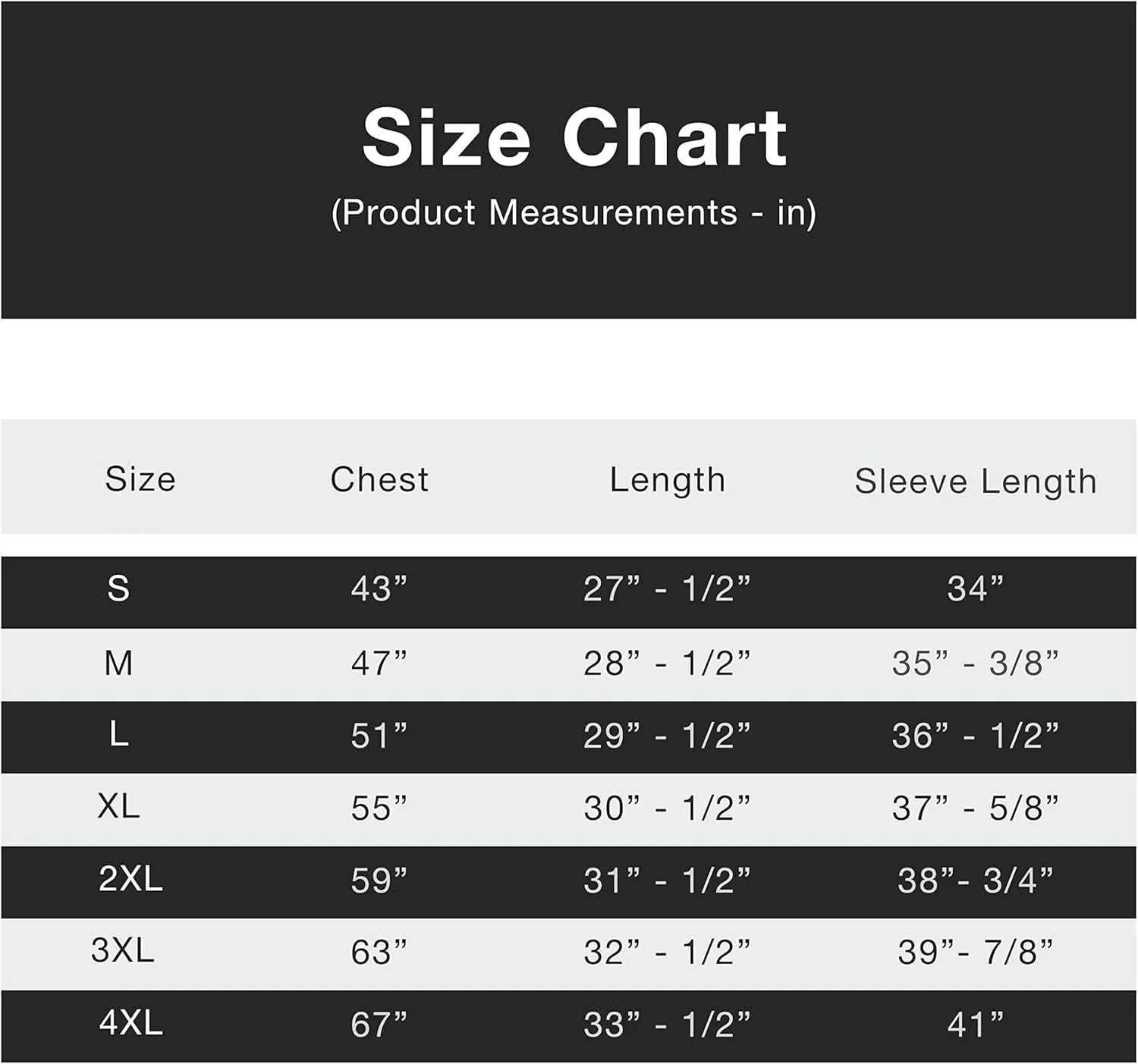This screenshot has width=1138, height=1064.
Task: Pick the 3XL size row label
Action: 123,950
